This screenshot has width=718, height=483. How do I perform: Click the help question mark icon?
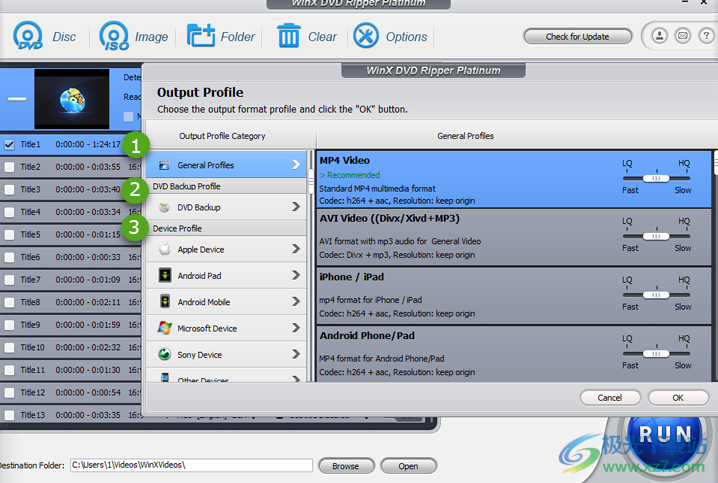click(706, 36)
